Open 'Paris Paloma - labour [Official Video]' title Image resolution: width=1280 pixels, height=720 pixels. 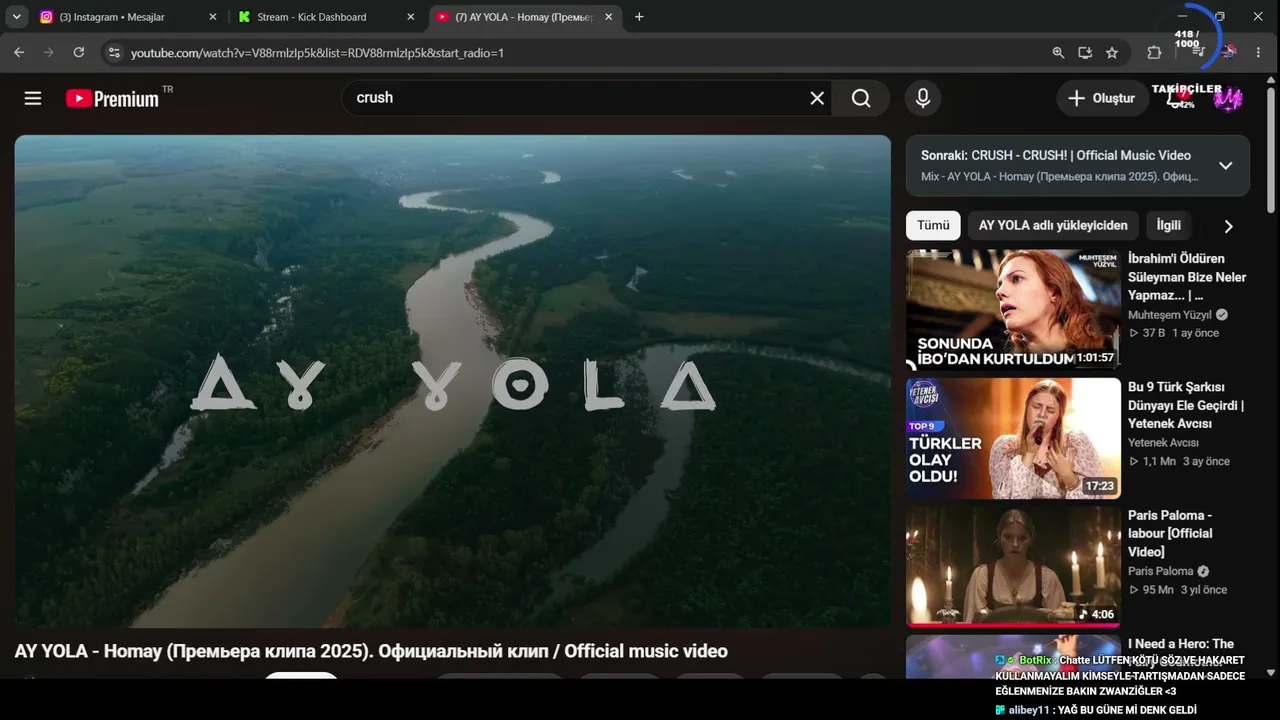click(1170, 533)
